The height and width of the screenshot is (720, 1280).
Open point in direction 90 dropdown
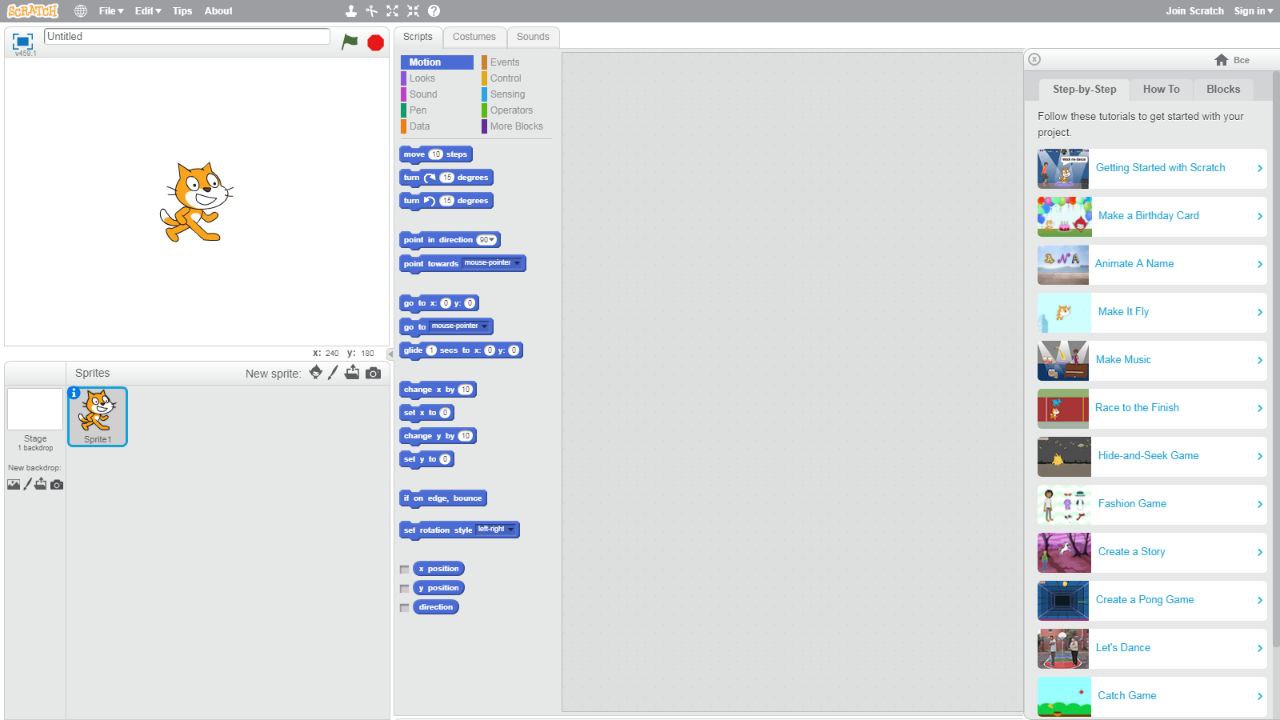point(488,240)
